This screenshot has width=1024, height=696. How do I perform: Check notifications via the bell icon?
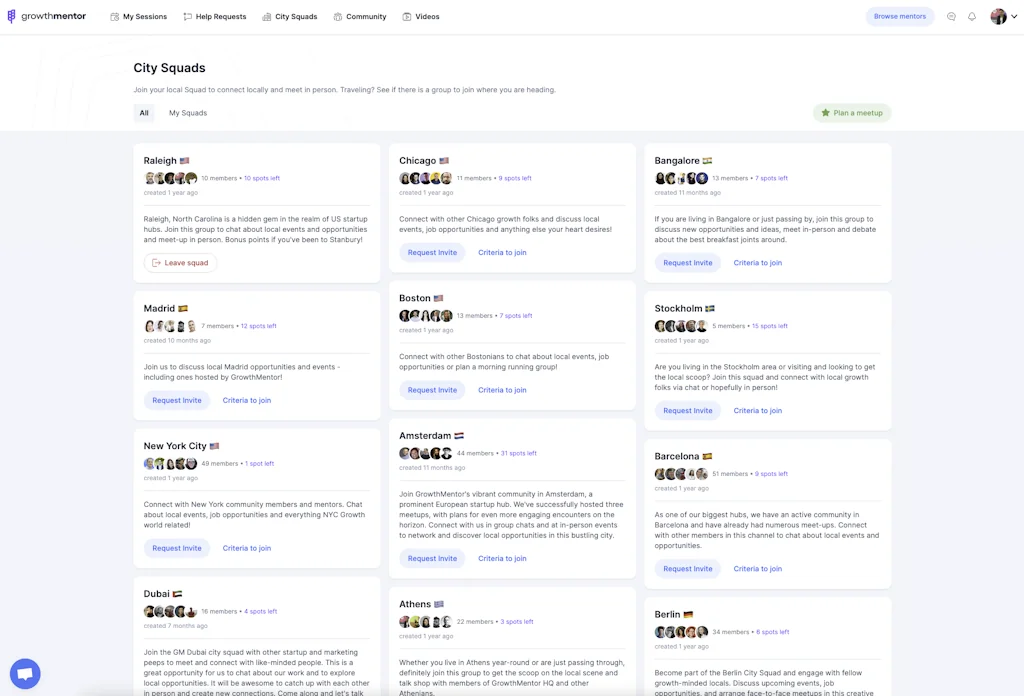coord(970,16)
